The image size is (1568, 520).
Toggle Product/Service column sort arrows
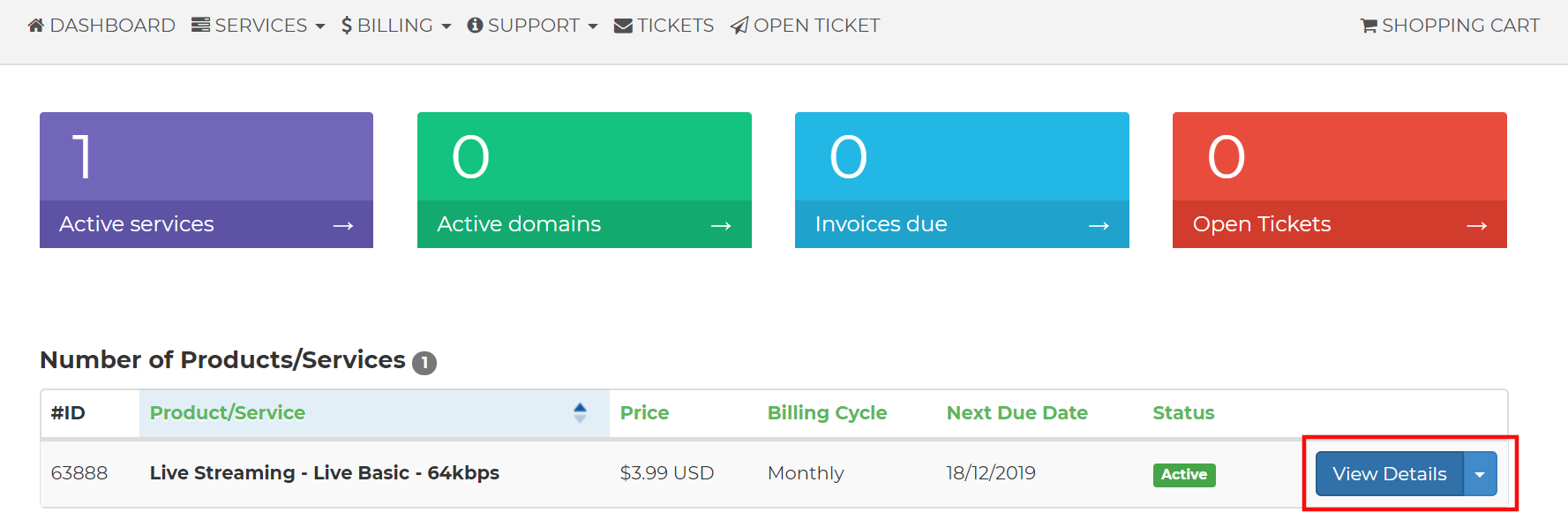pos(580,412)
